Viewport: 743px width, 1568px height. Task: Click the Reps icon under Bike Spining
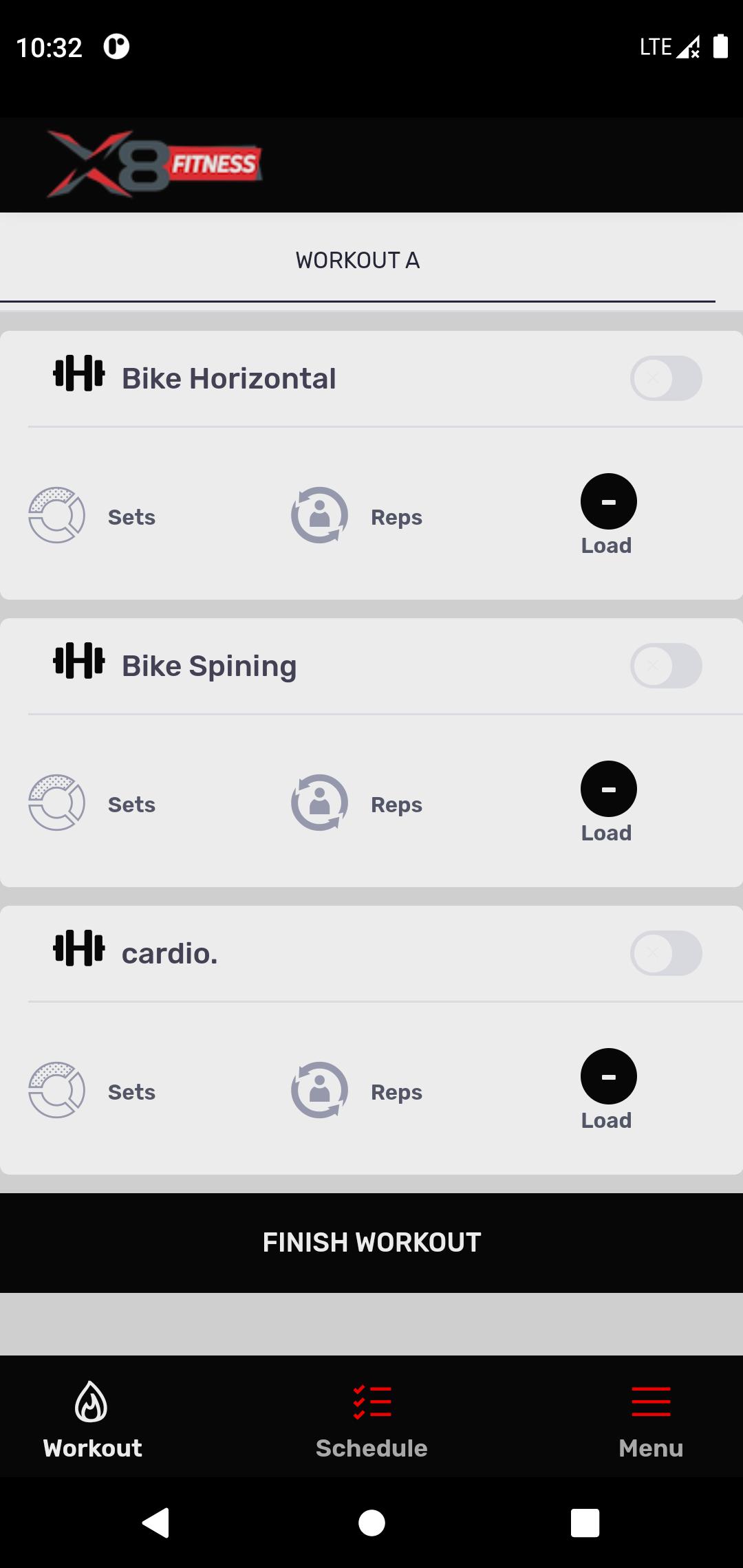point(319,803)
